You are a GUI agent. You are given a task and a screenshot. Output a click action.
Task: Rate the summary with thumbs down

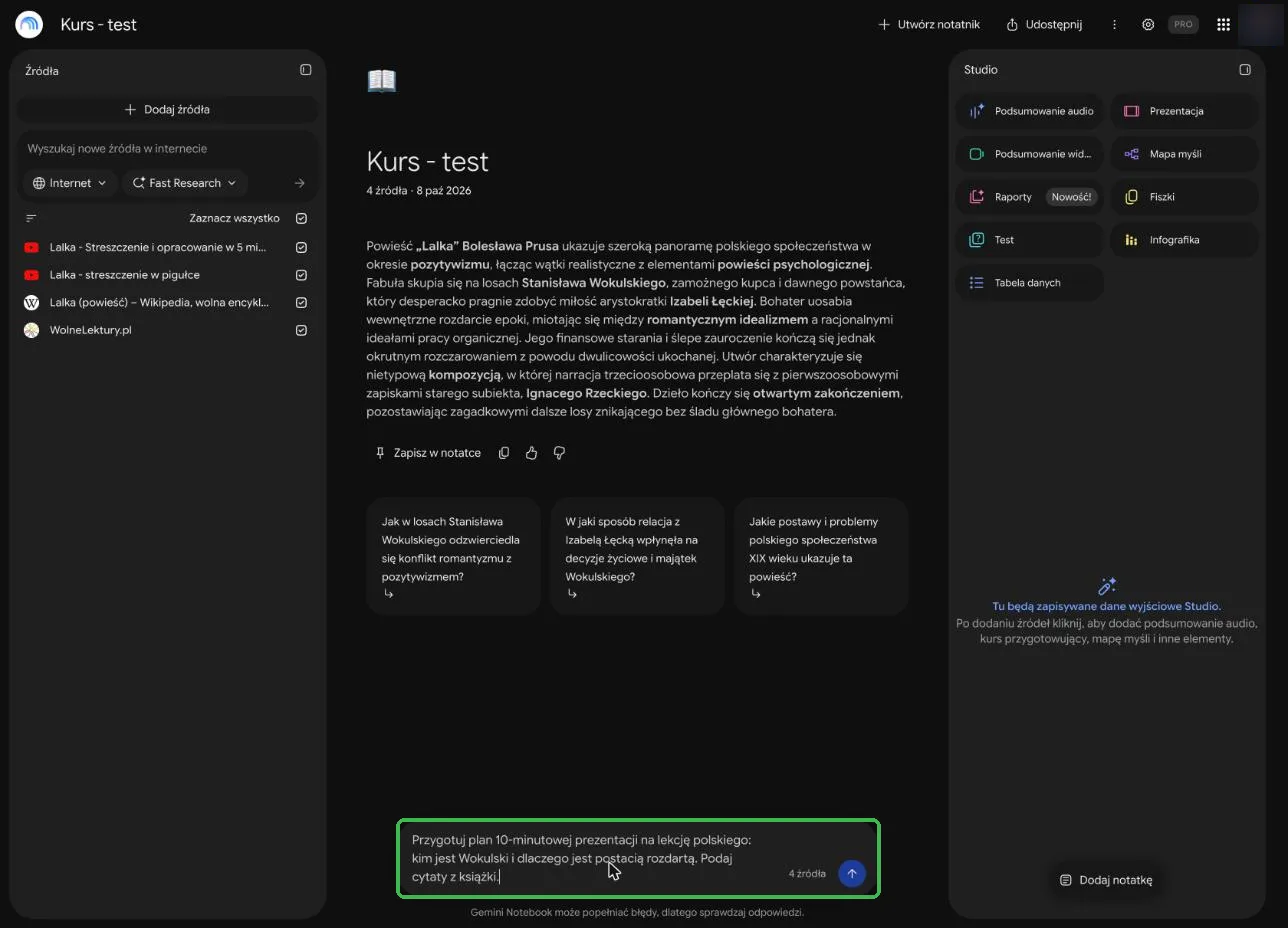coord(559,453)
